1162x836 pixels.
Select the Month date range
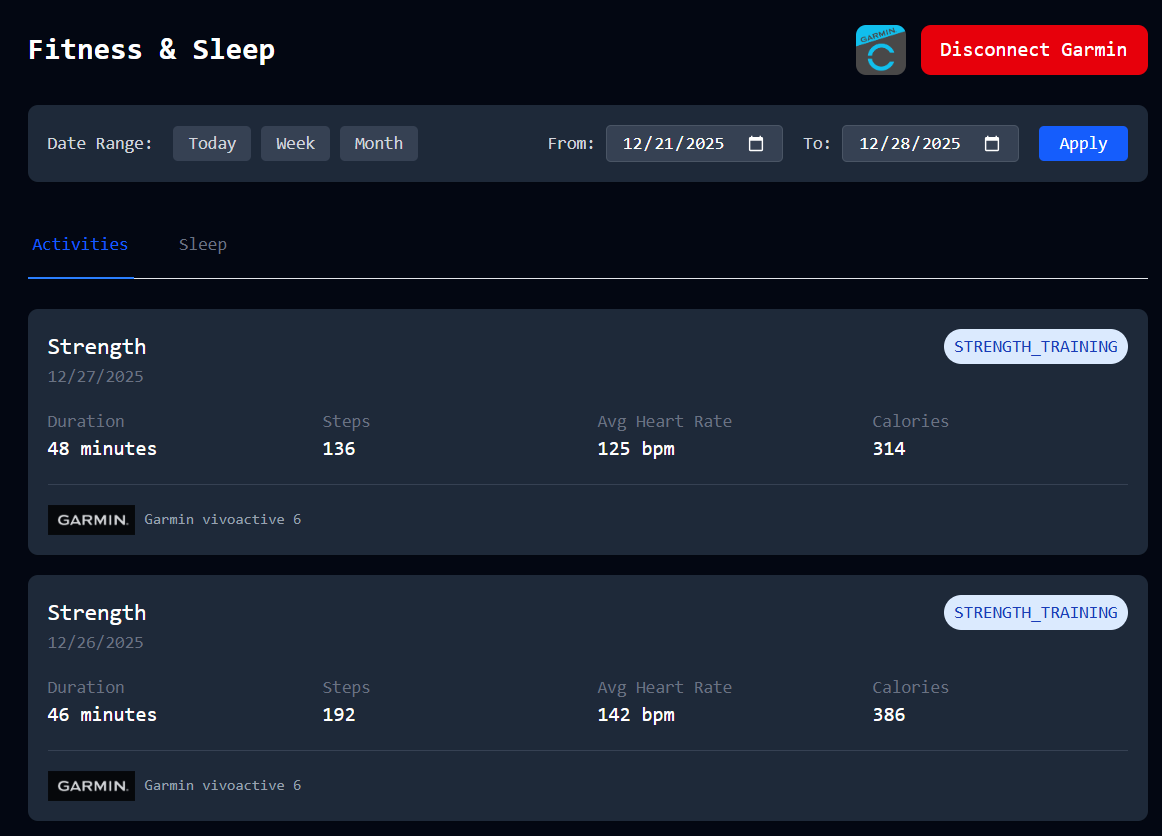(378, 144)
